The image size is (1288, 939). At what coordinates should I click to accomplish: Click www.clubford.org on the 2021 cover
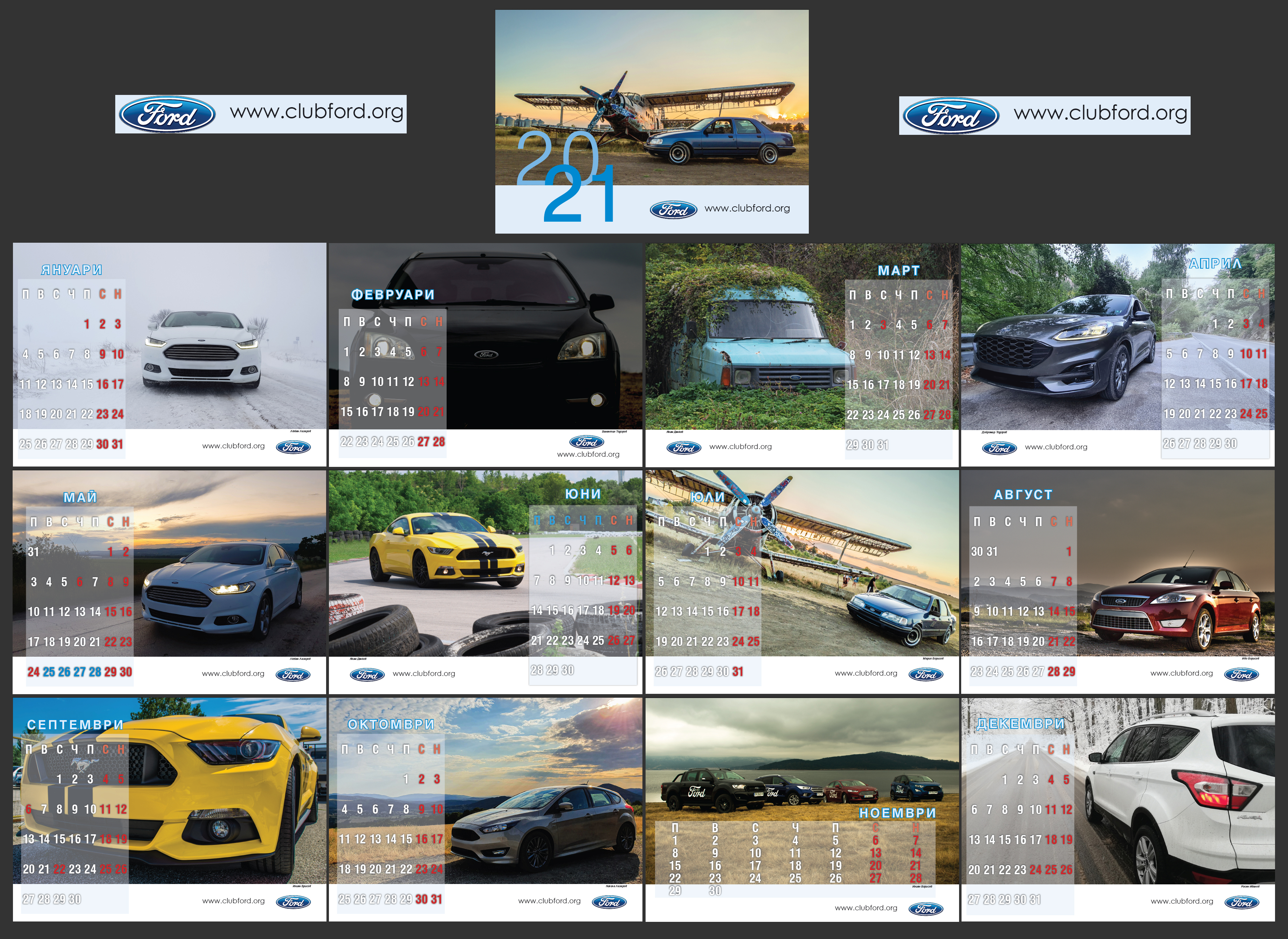tap(747, 208)
